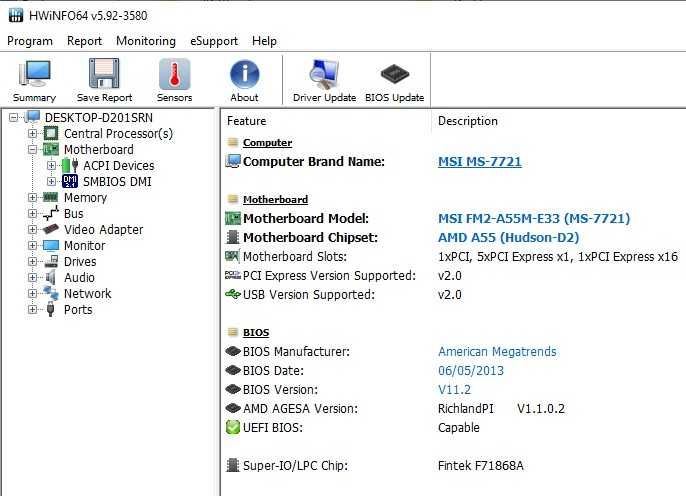Image resolution: width=686 pixels, height=496 pixels.
Task: Click the AMD AGESA Version row label
Action: coord(300,409)
